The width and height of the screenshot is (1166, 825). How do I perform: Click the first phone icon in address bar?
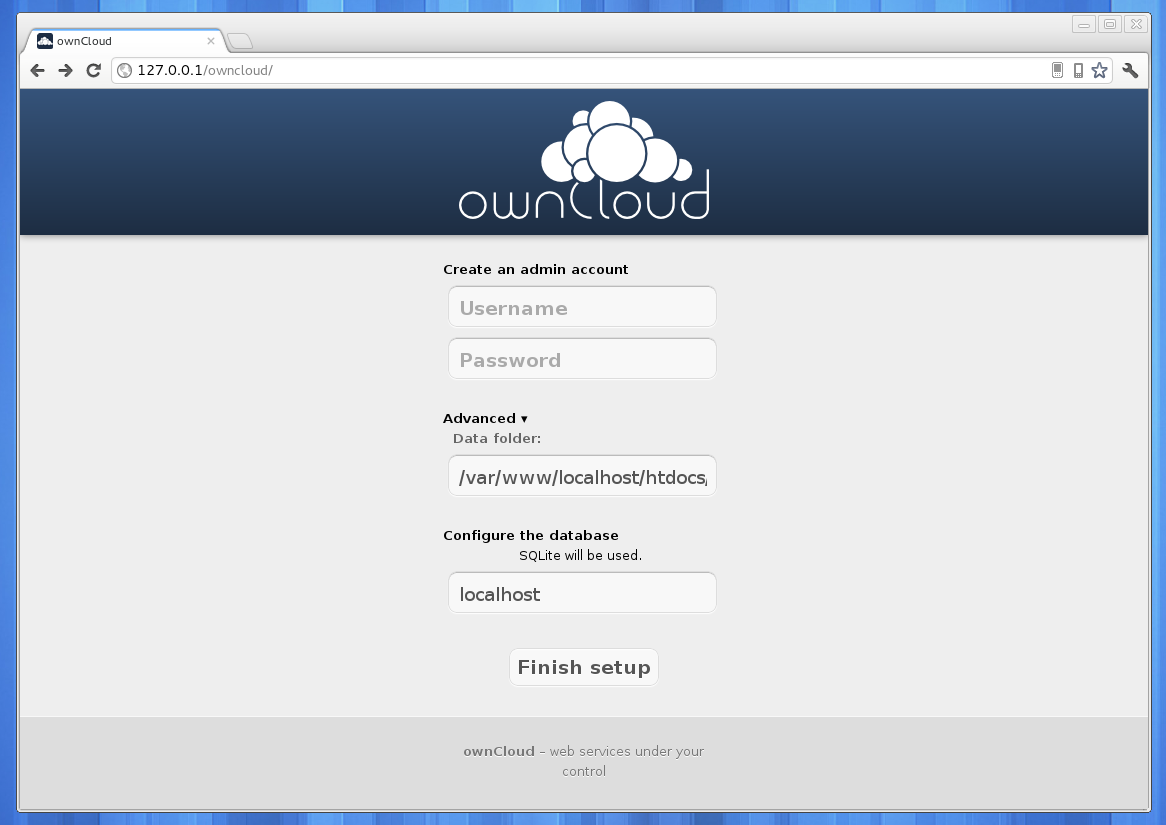[x=1057, y=71]
